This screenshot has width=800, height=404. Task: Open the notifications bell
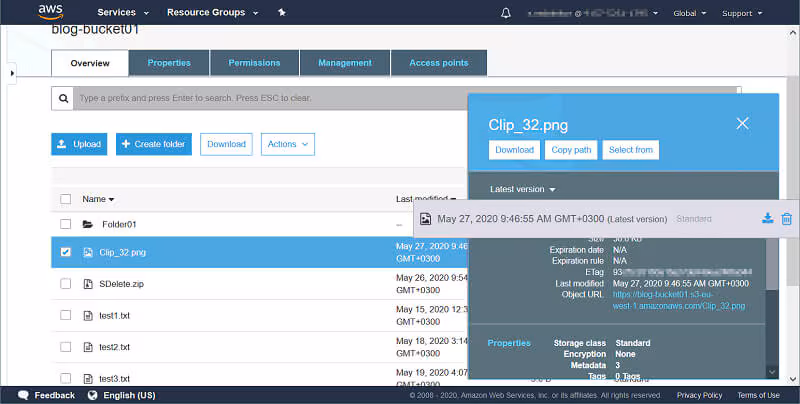click(x=506, y=13)
